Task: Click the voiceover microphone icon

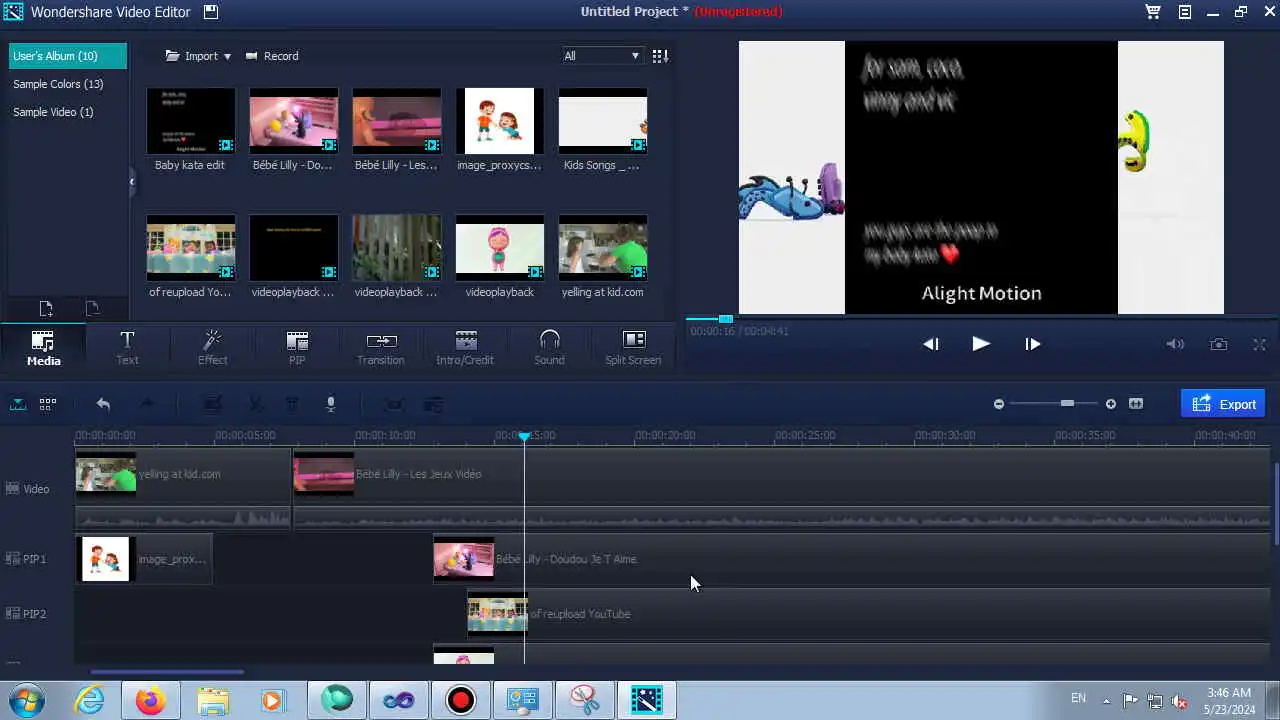Action: coord(330,404)
